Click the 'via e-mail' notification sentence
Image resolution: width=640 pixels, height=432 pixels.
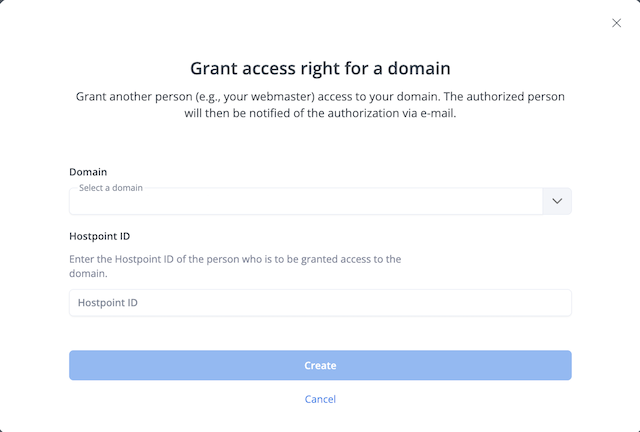(x=320, y=113)
